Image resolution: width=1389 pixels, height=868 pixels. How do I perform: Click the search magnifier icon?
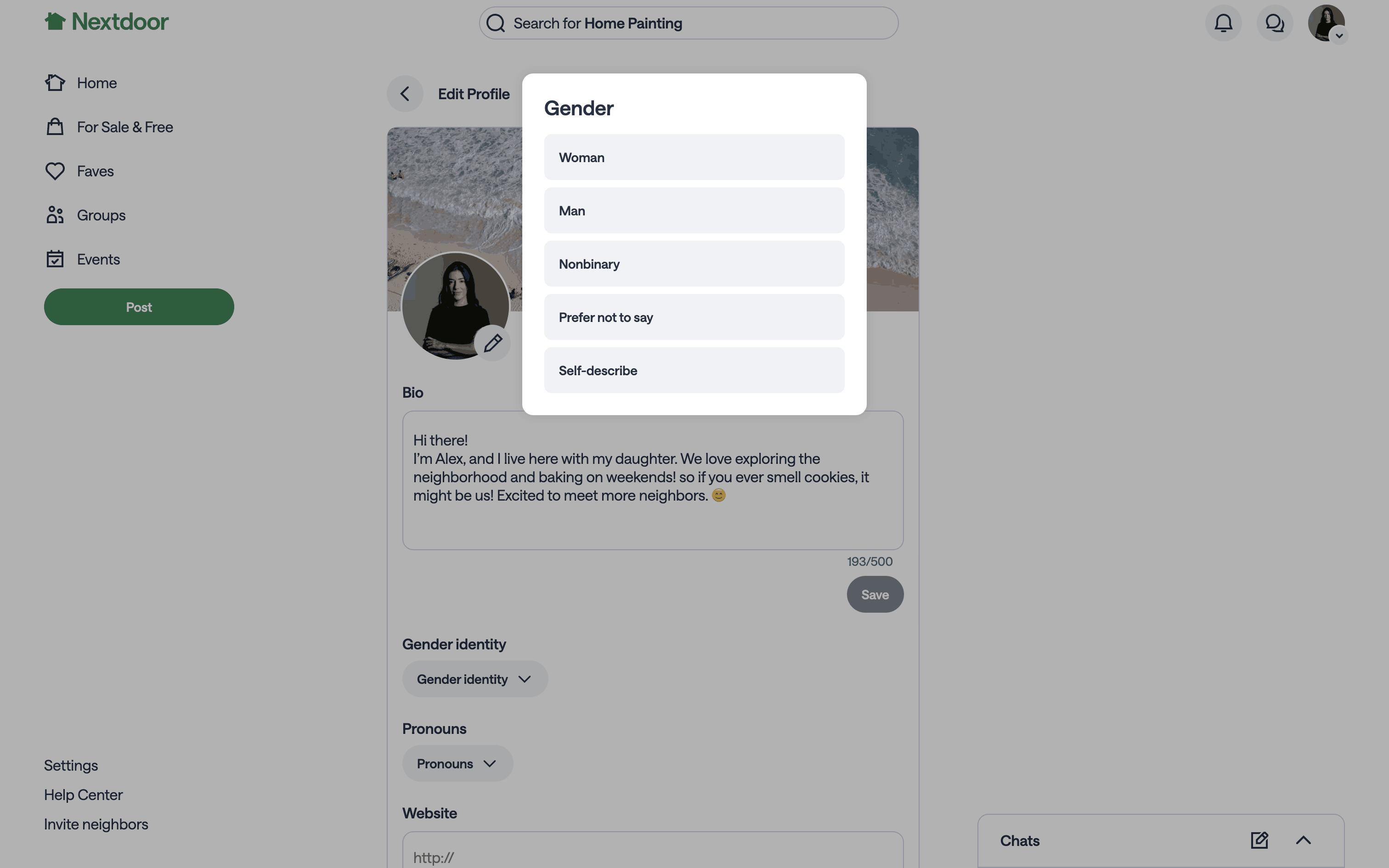click(496, 23)
